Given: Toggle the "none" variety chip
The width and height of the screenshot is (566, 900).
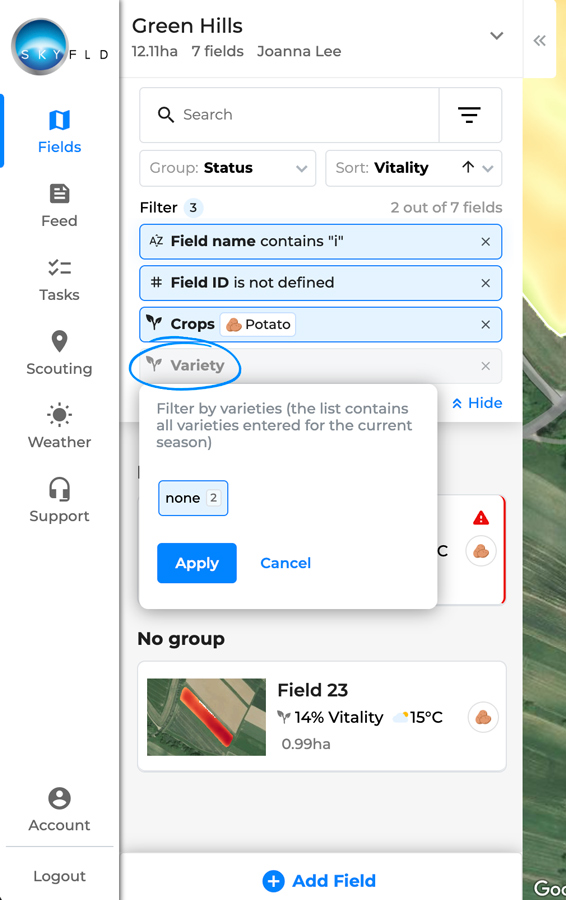Looking at the screenshot, I should coord(193,498).
